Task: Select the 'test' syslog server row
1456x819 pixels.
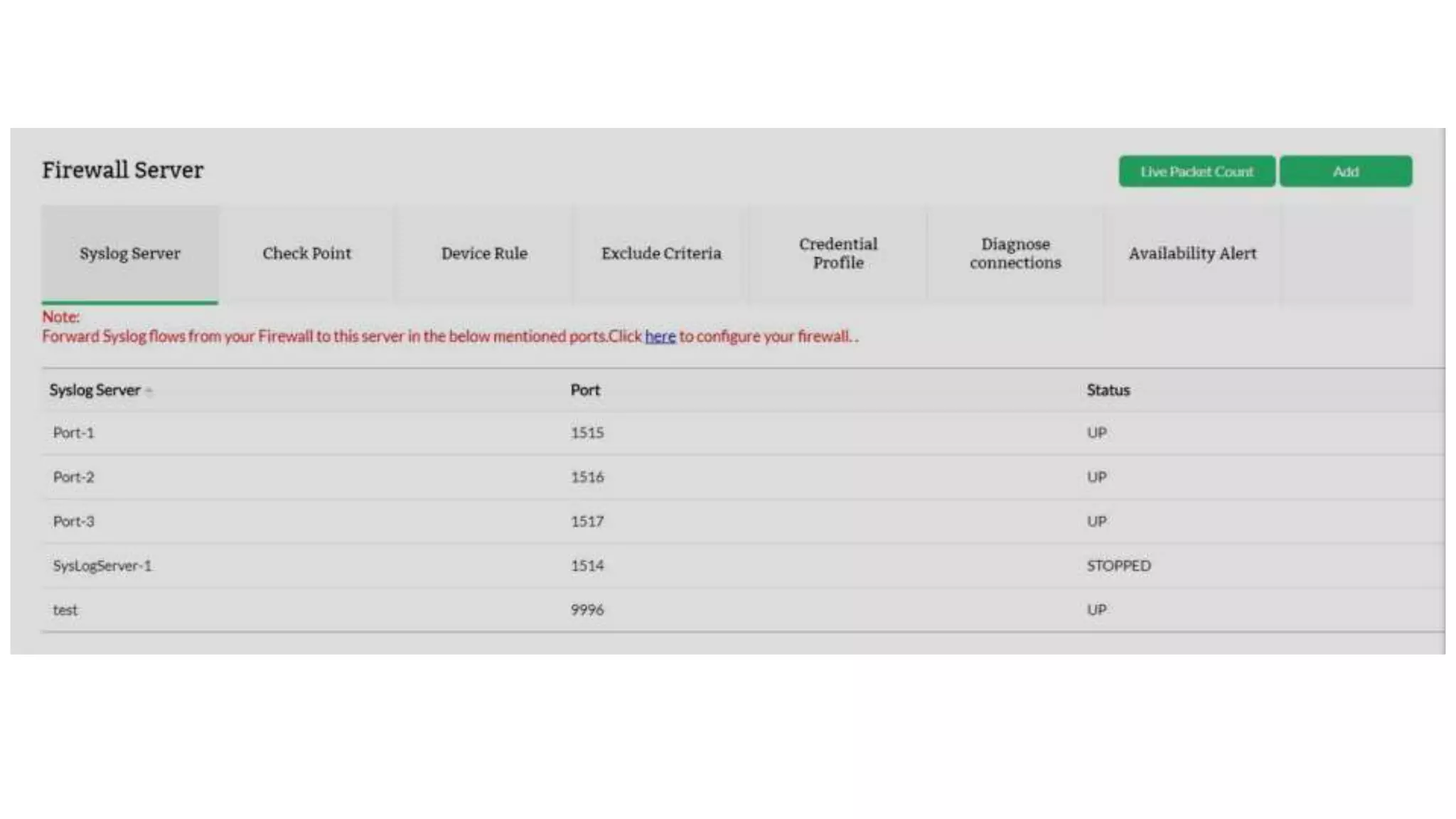Action: (65, 610)
